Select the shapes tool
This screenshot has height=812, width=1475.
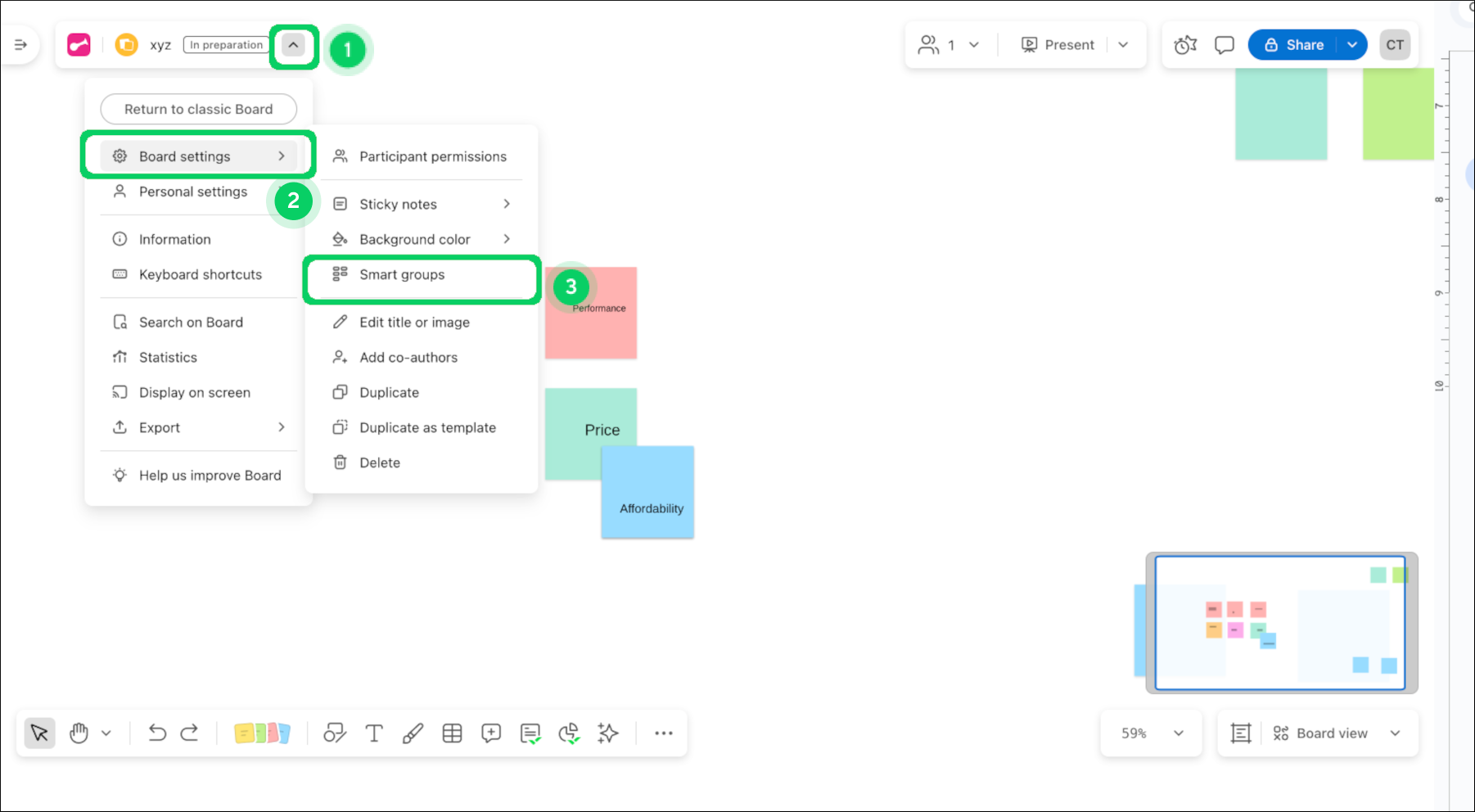(334, 733)
